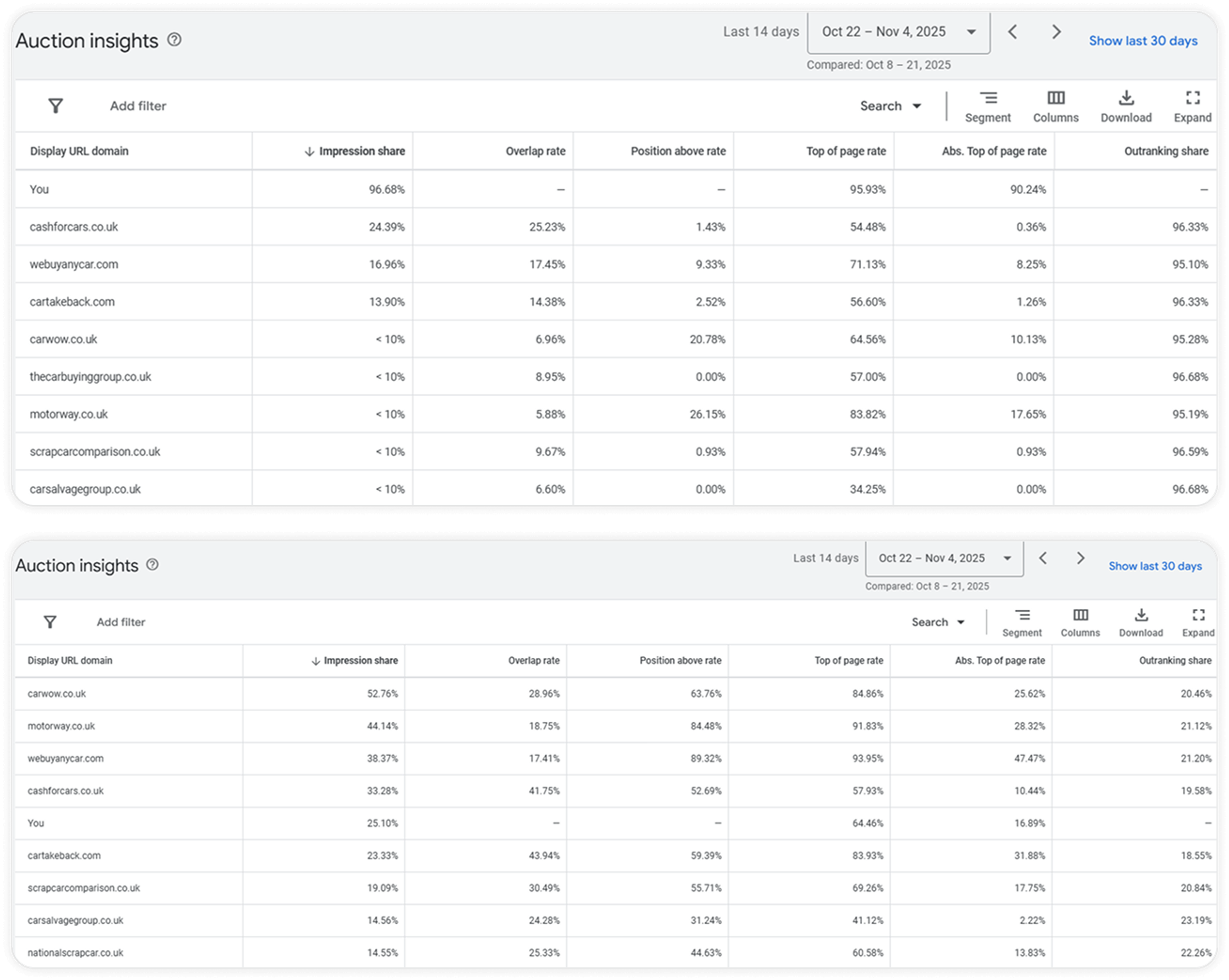Download the bottom auction insights table
Image resolution: width=1229 pixels, height=980 pixels.
[x=1141, y=623]
